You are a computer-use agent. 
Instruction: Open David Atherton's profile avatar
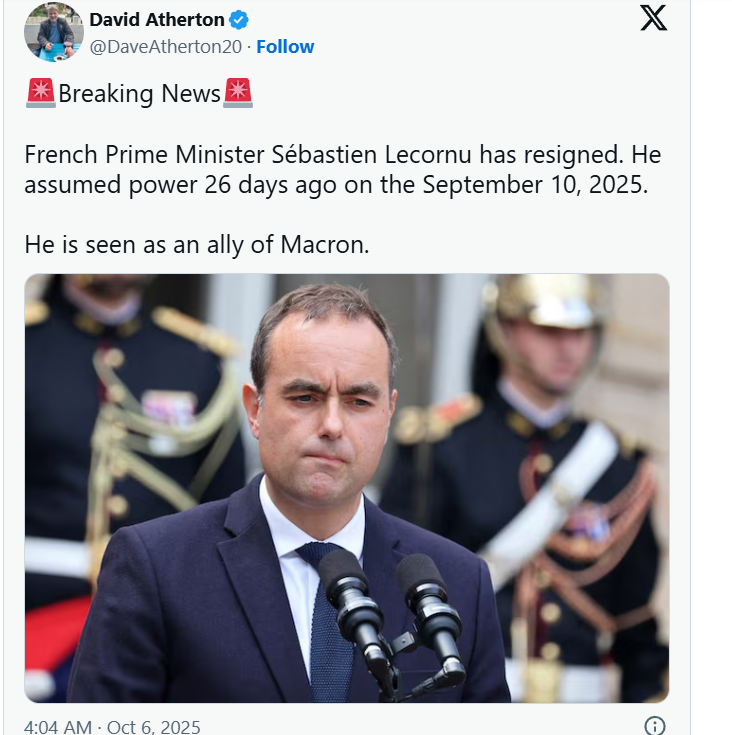54,32
